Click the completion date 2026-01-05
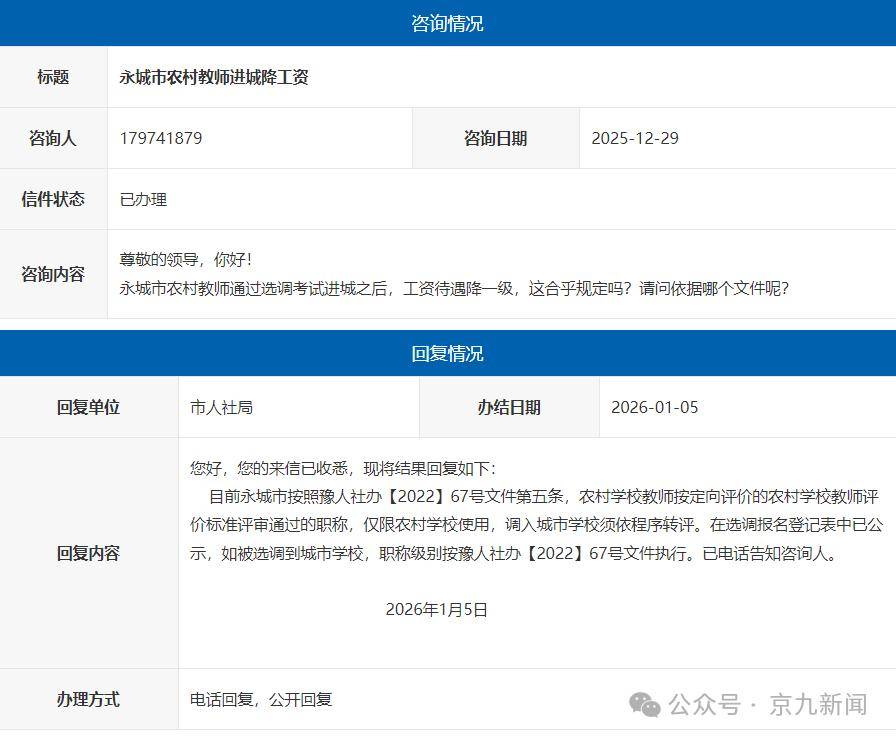The width and height of the screenshot is (896, 740). pos(655,407)
